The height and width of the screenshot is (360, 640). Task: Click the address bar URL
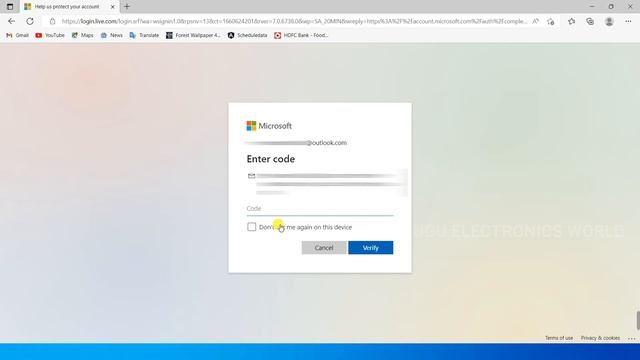pyautogui.click(x=294, y=21)
